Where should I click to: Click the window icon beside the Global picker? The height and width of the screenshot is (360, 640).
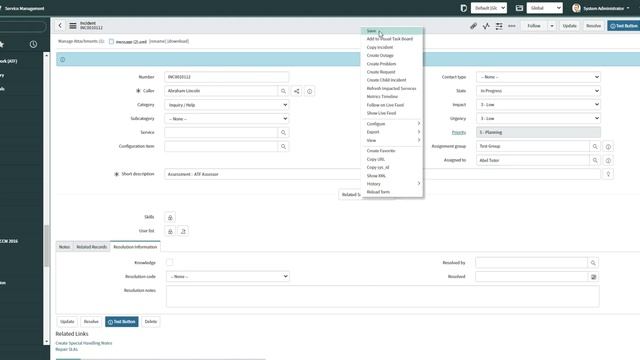pyautogui.click(x=519, y=8)
